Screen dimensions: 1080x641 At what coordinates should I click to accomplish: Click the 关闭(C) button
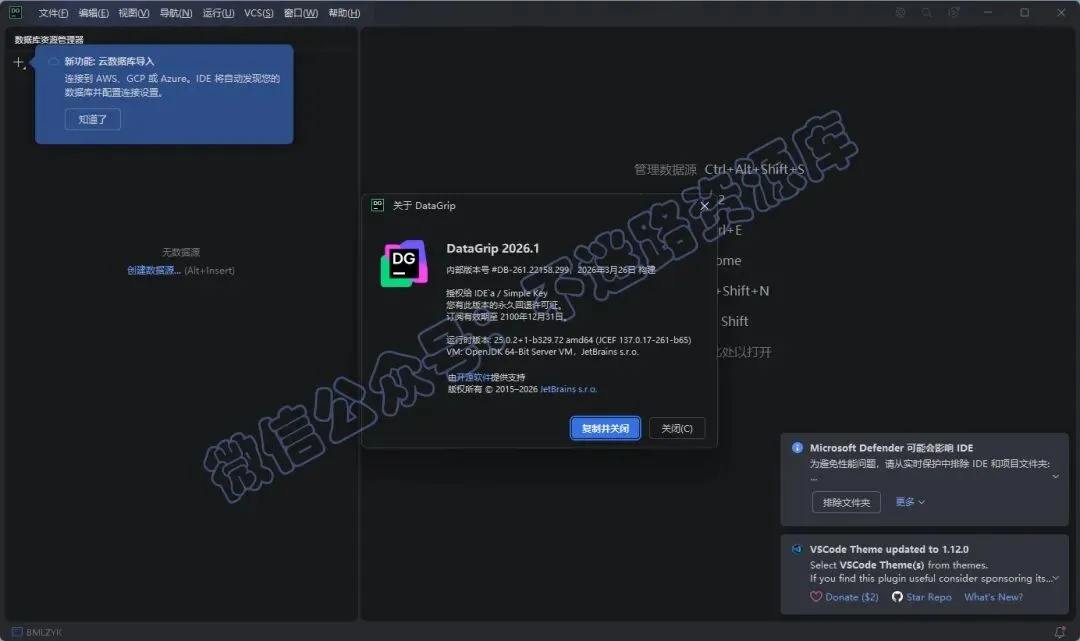click(677, 428)
